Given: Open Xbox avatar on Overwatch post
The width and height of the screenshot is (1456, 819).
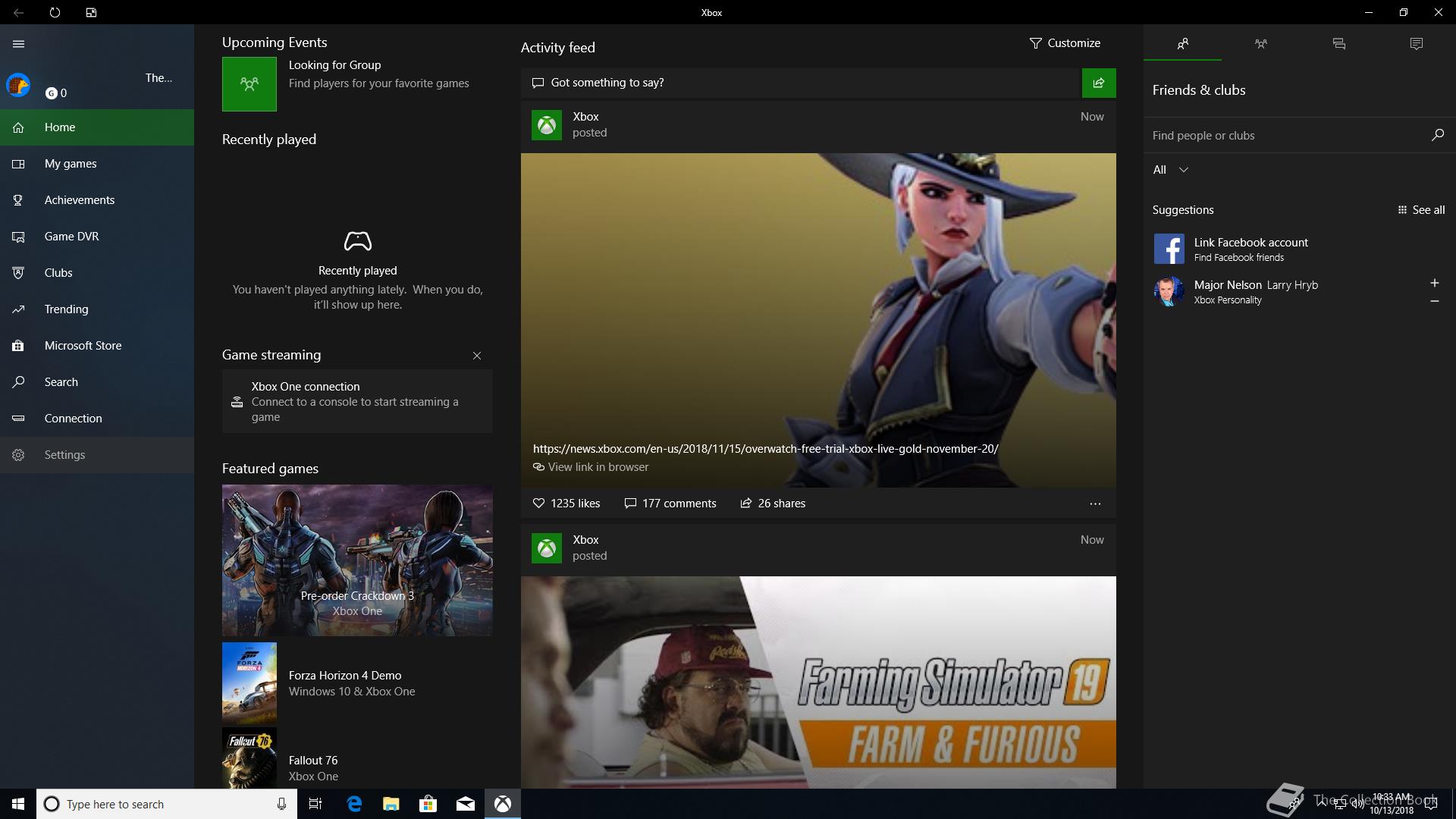Looking at the screenshot, I should 547,124.
